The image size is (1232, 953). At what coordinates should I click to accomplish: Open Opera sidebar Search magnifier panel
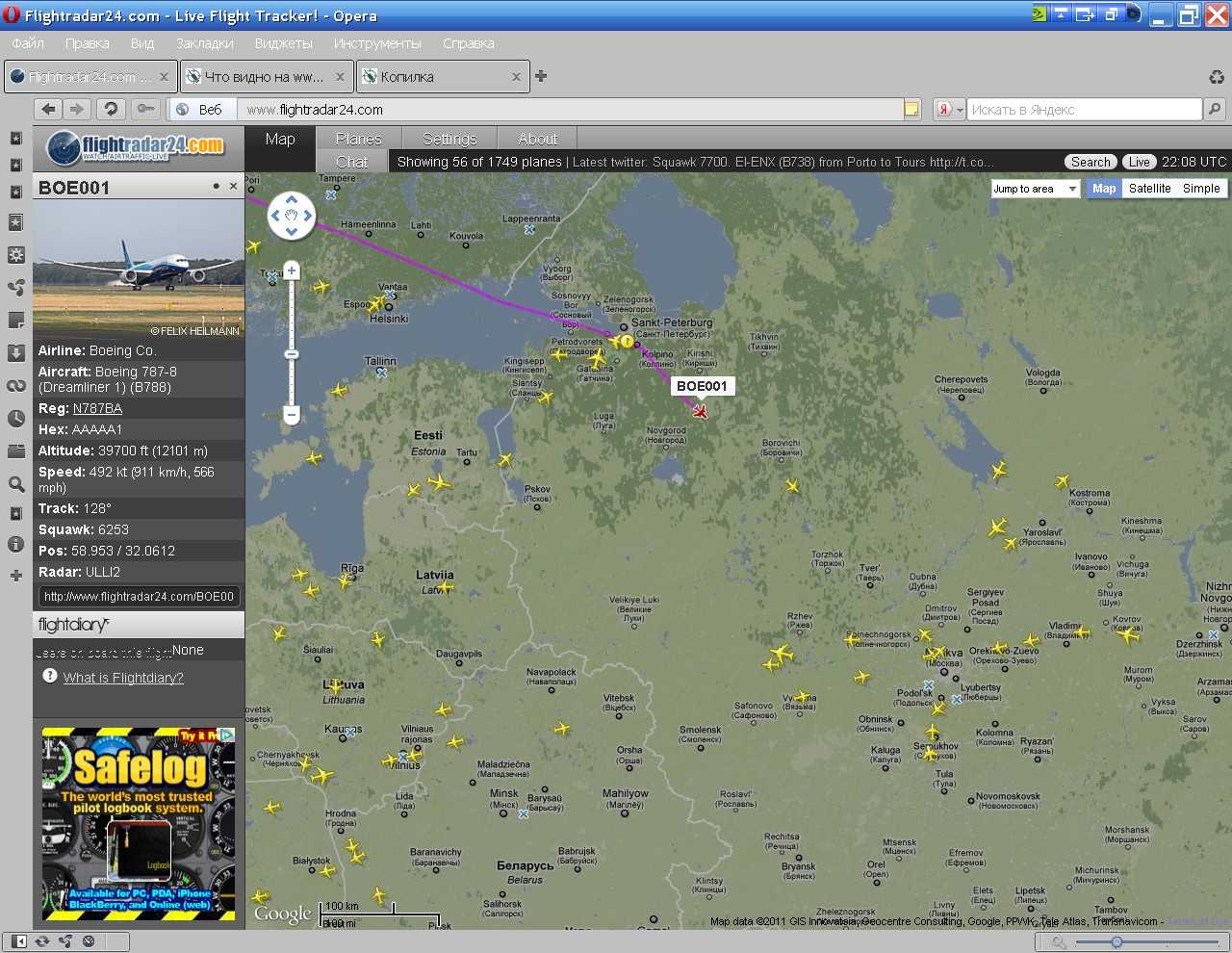pyautogui.click(x=16, y=484)
